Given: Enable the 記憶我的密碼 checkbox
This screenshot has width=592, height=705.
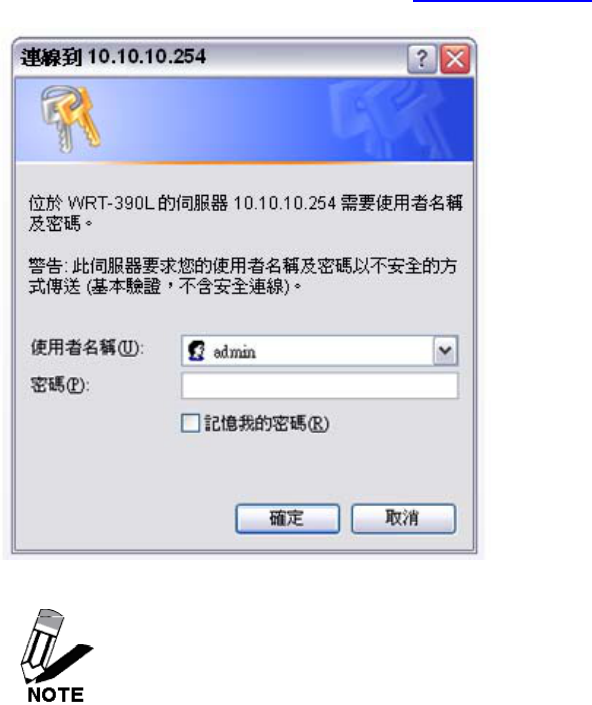Looking at the screenshot, I should coord(190,423).
